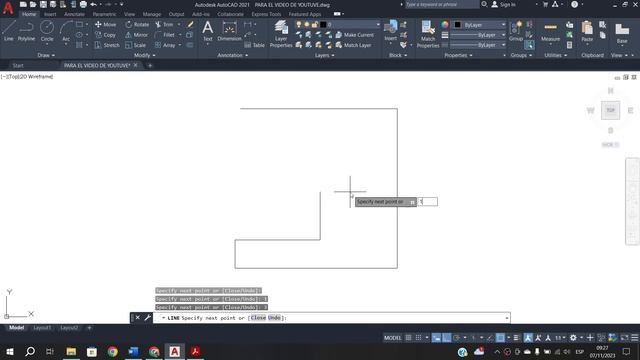The image size is (640, 360).
Task: Toggle polar tracking in status bar
Action: (457, 338)
